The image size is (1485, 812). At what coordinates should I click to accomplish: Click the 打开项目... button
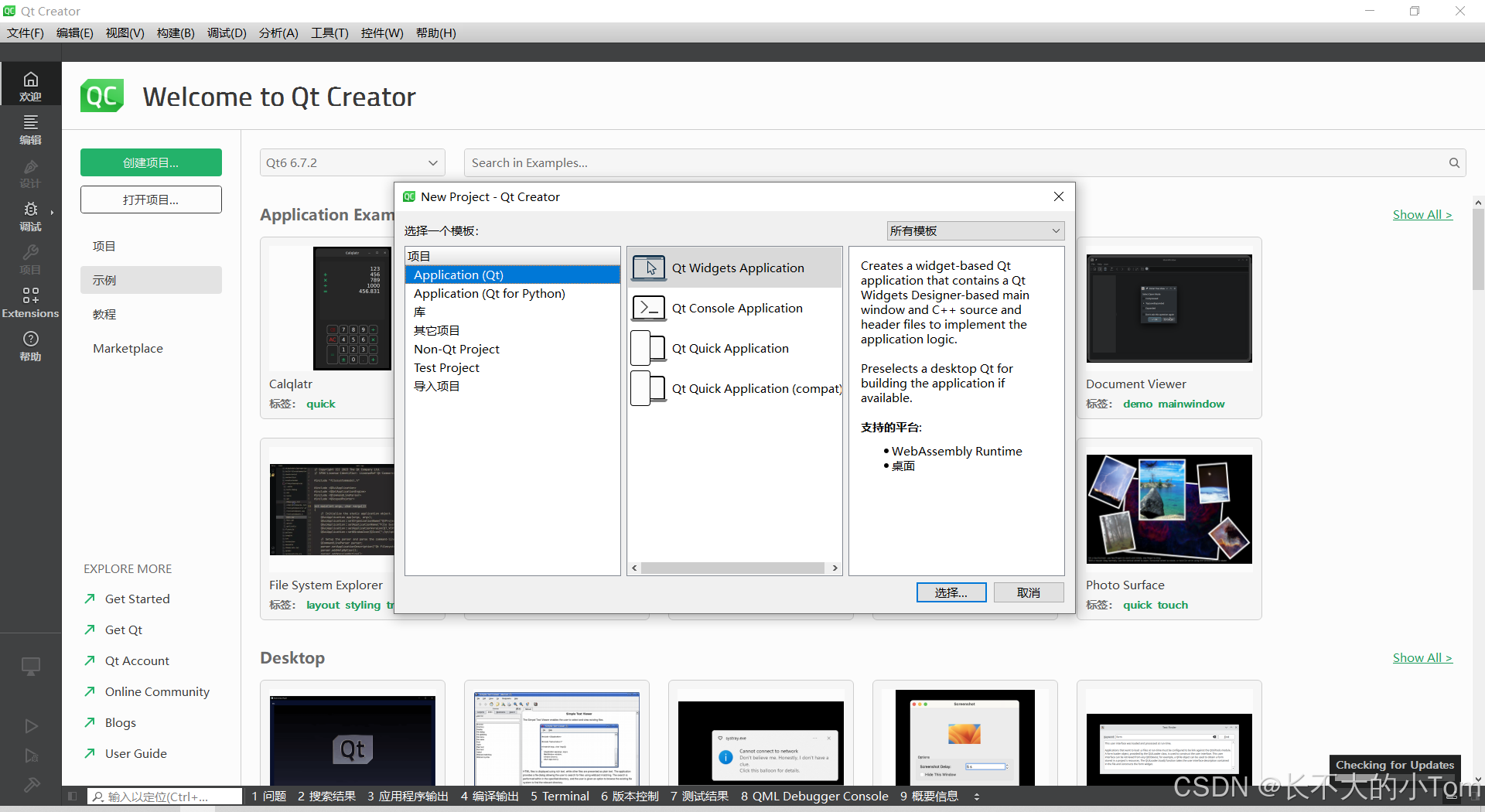point(151,200)
